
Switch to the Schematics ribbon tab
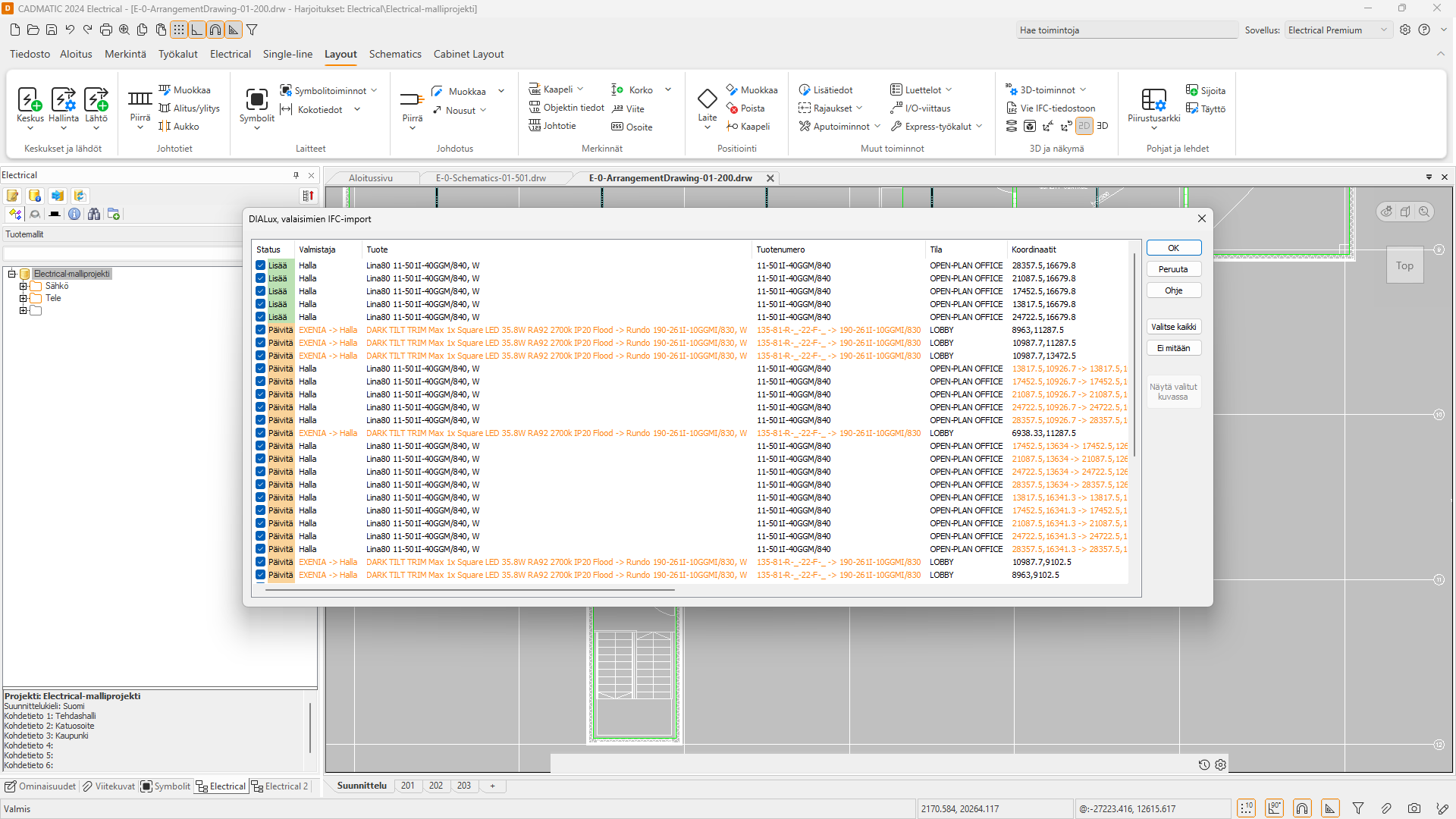[394, 54]
